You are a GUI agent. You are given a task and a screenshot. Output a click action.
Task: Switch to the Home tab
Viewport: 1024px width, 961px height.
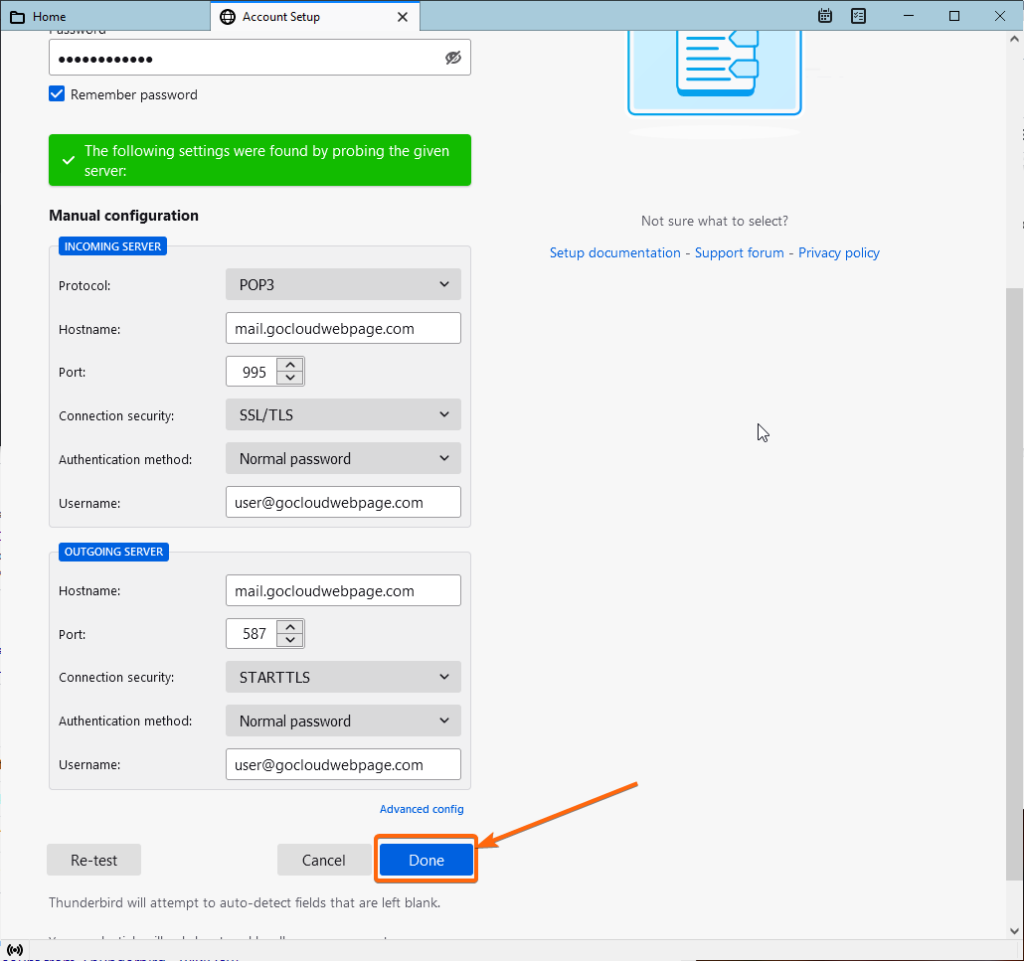(100, 16)
